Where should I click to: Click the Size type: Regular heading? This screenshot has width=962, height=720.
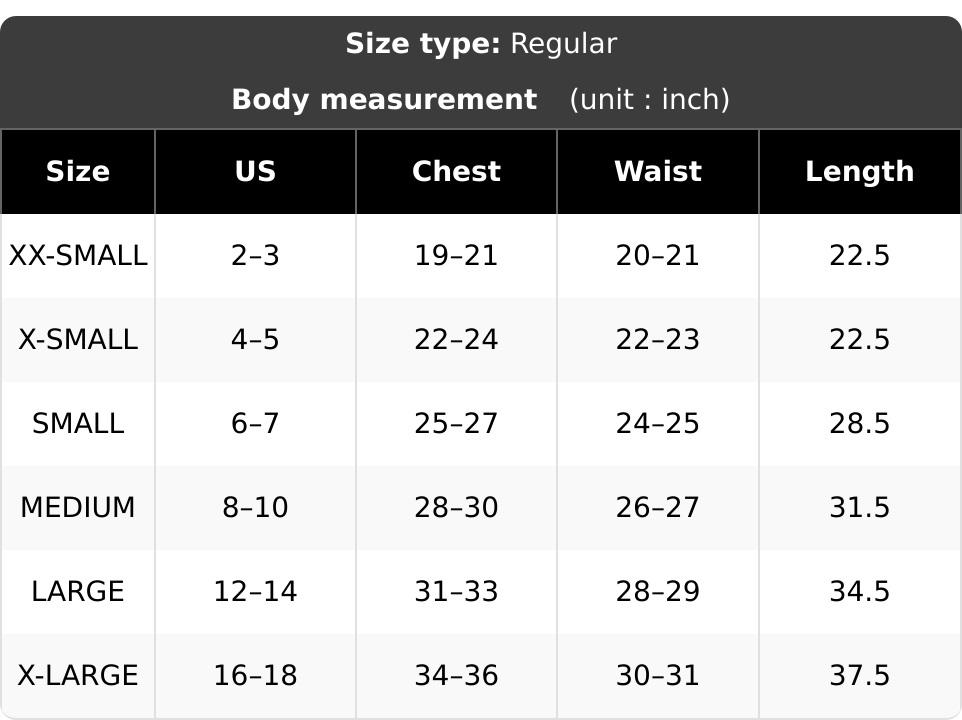(481, 44)
